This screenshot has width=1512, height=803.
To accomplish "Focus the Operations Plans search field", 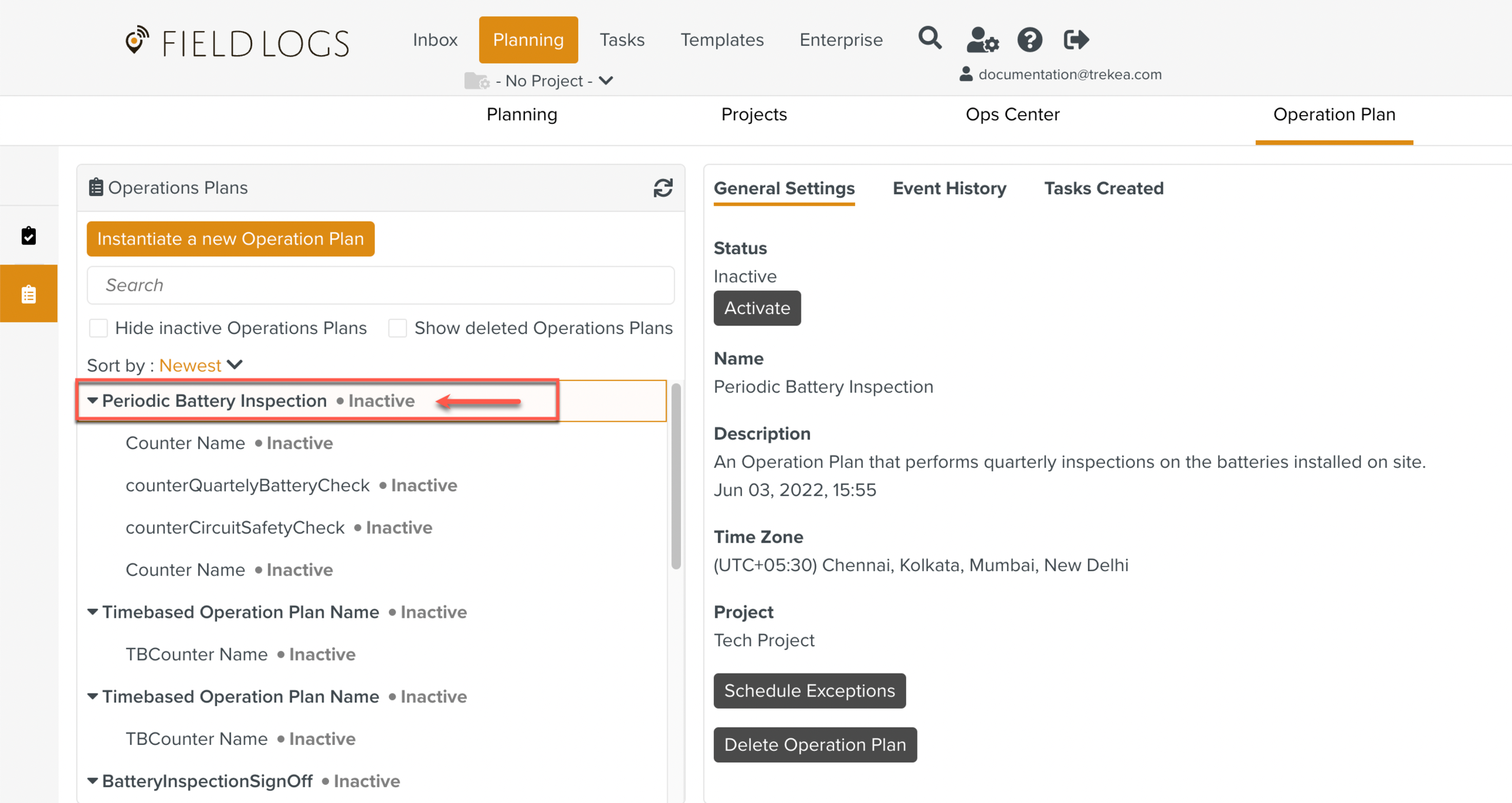I will pos(380,285).
